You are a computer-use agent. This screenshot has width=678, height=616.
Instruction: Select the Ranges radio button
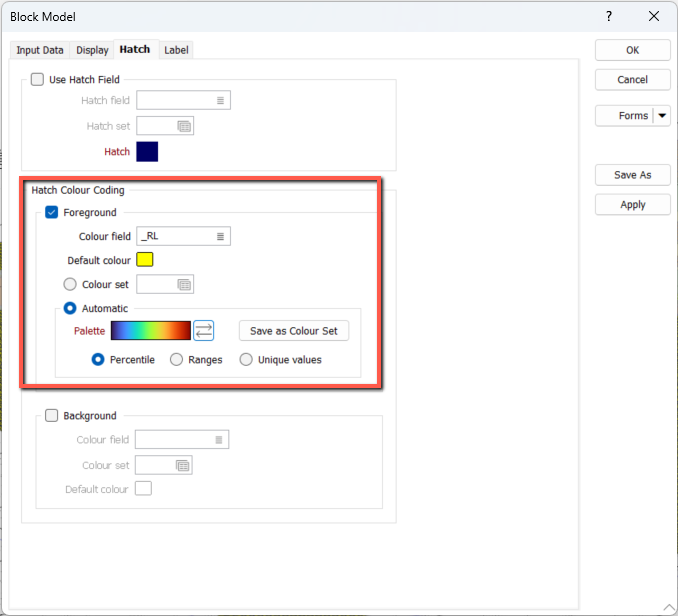click(177, 360)
